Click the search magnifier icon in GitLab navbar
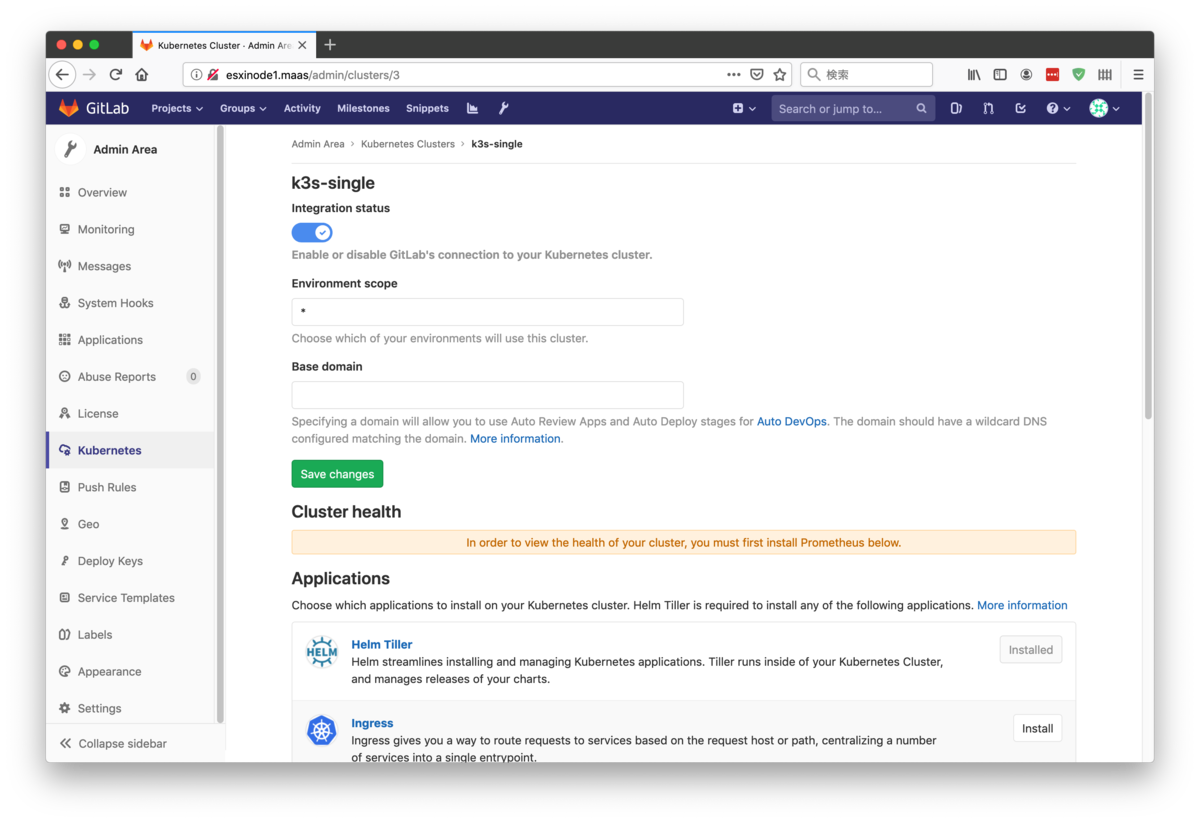 [921, 108]
